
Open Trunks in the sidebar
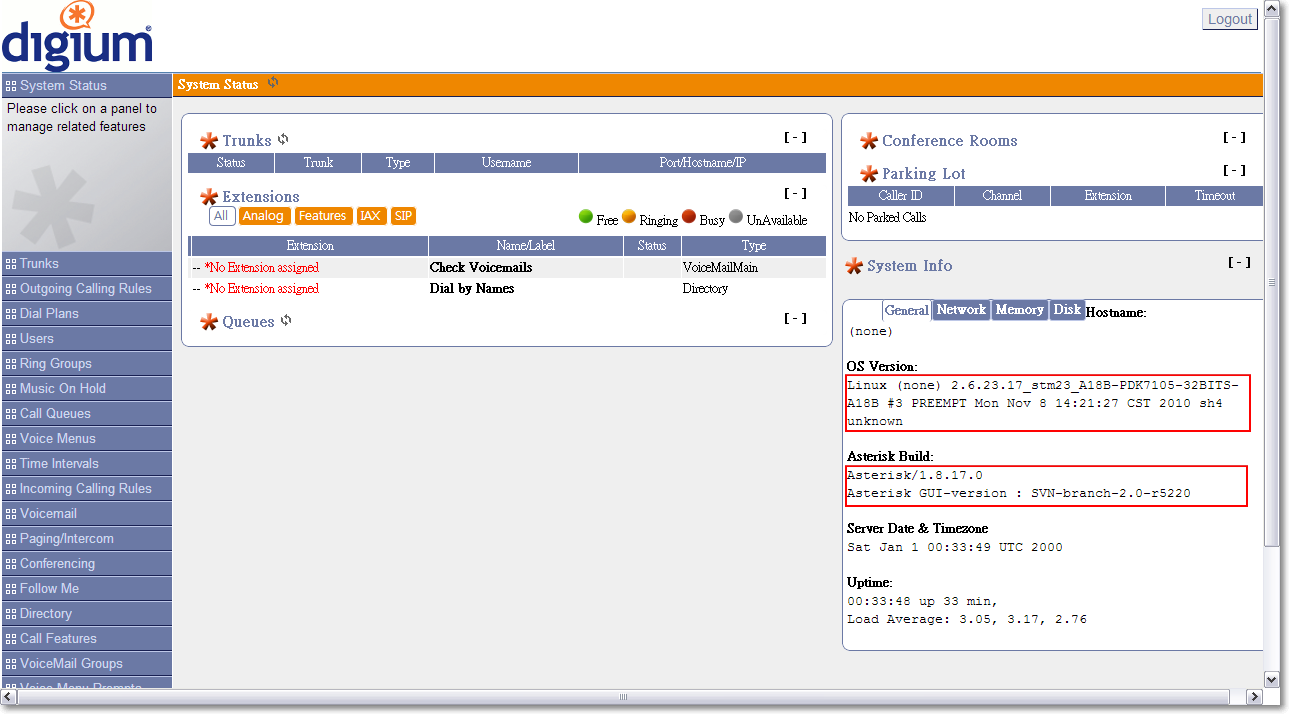(x=86, y=263)
